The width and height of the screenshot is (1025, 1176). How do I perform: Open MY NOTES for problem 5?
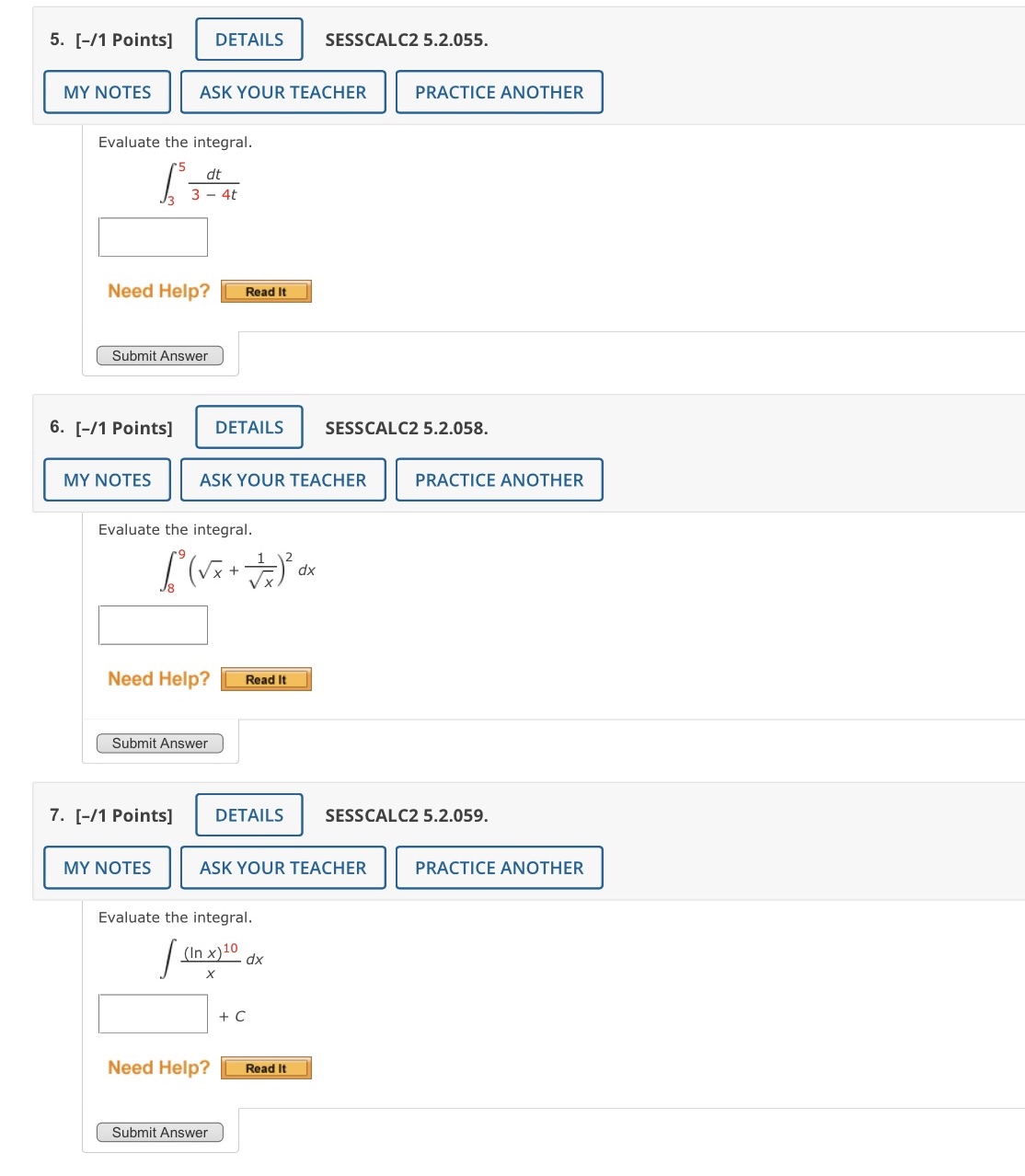pos(106,92)
